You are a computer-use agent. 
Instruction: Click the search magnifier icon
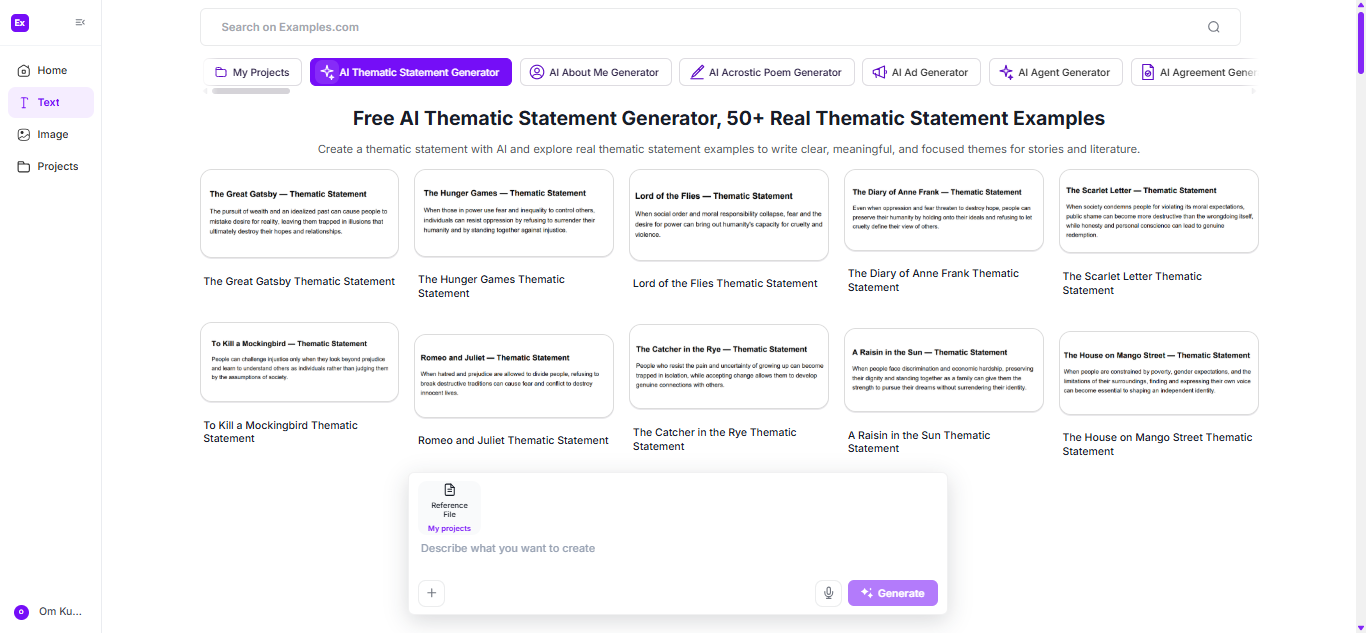pyautogui.click(x=1214, y=27)
